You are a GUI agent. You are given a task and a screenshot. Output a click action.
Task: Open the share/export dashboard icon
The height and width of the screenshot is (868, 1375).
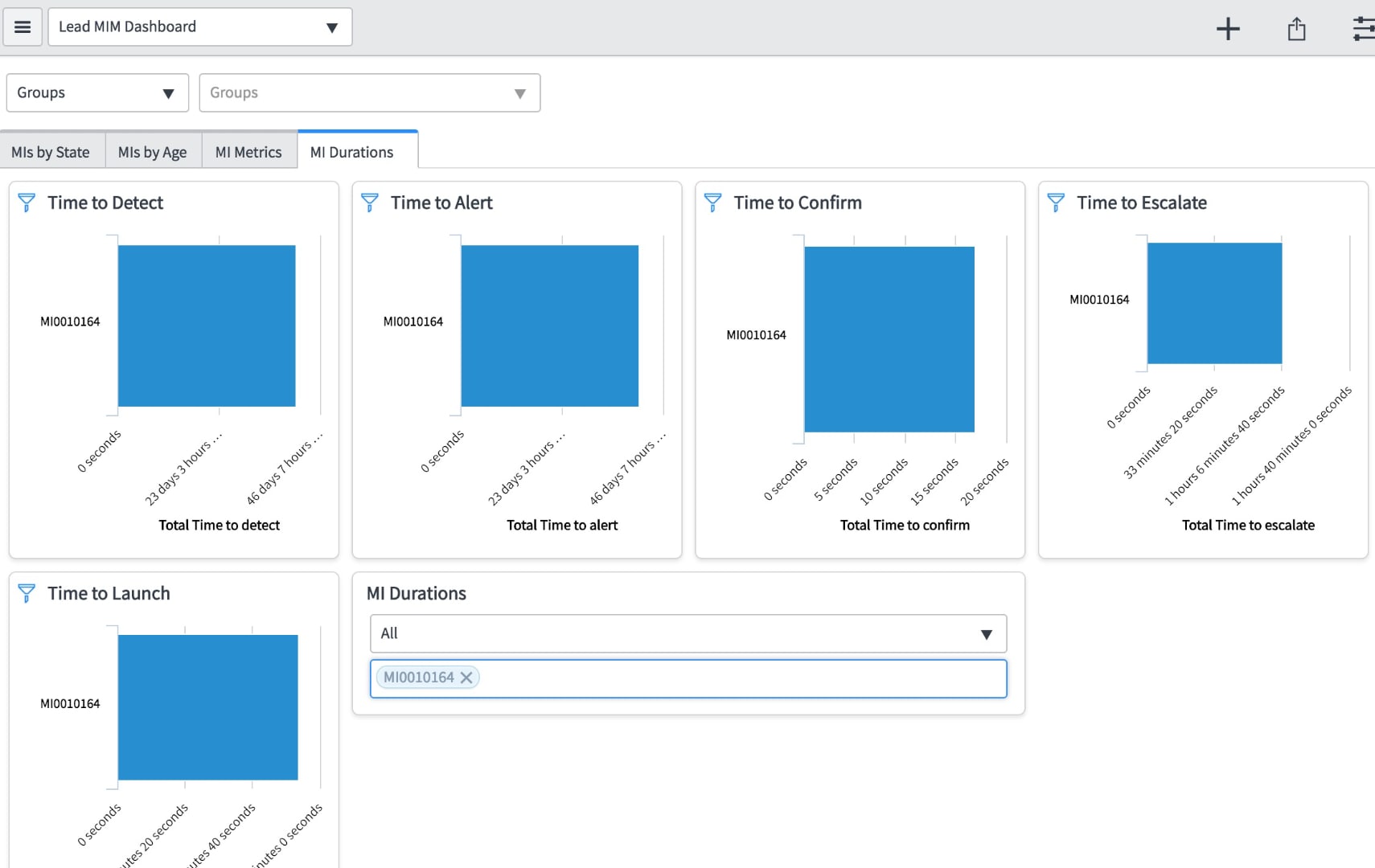[1297, 28]
